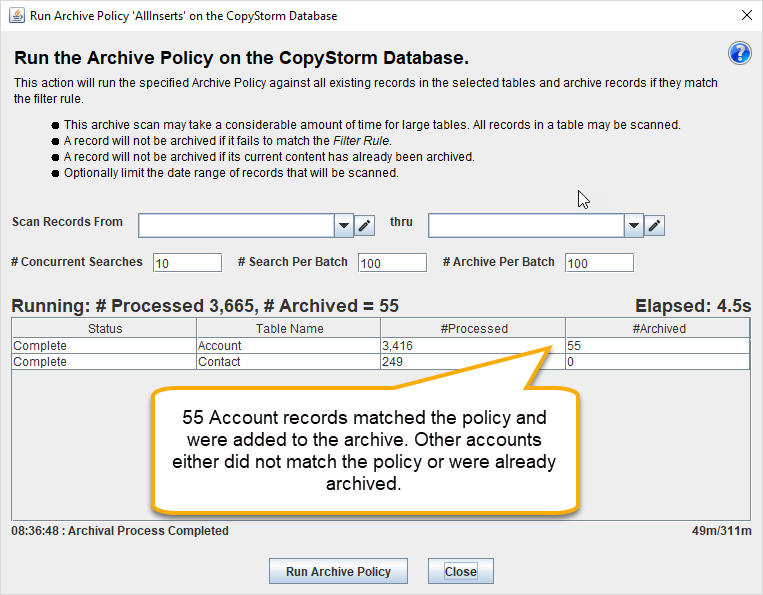The height and width of the screenshot is (595, 763).
Task: Click the Run Archive Policy button
Action: [338, 571]
